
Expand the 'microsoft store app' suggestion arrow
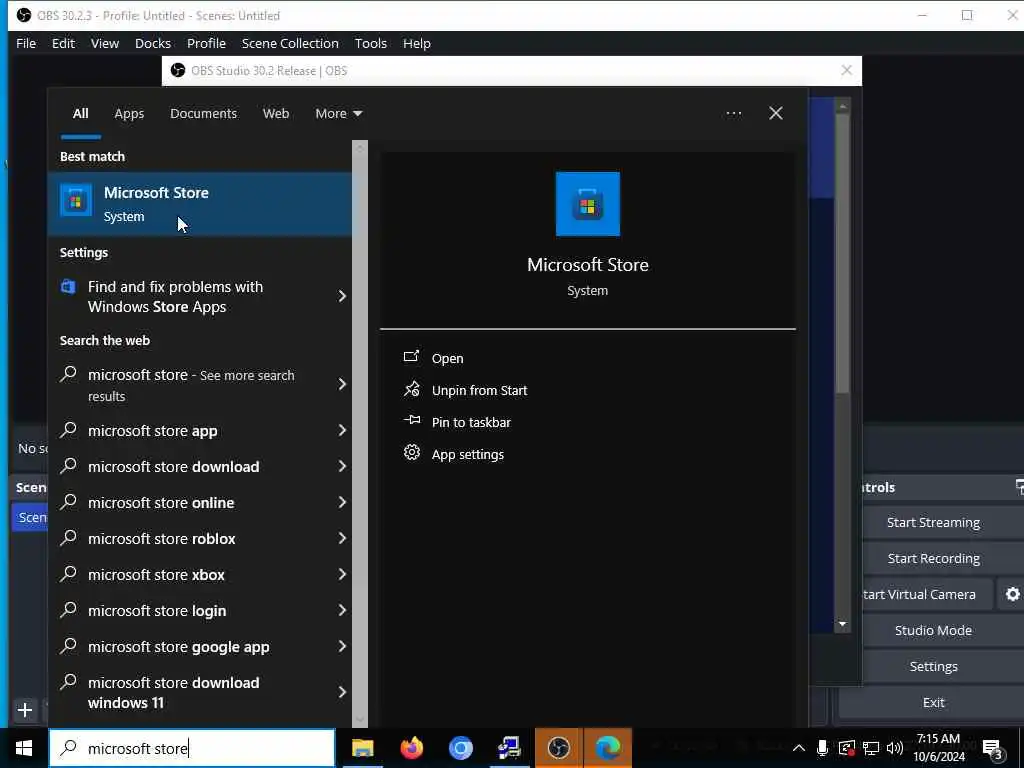(x=342, y=430)
